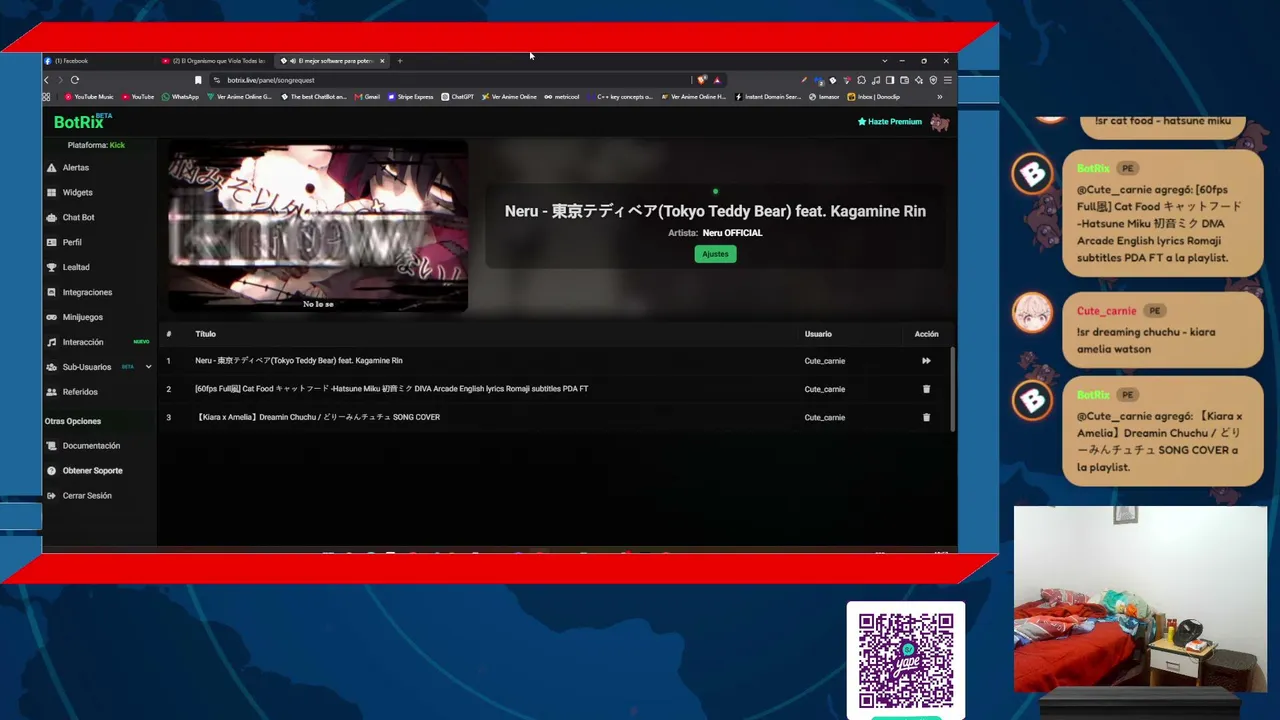Screen dimensions: 1280x720
Task: Show more bookmarks with the overflow chevron
Action: click(939, 97)
